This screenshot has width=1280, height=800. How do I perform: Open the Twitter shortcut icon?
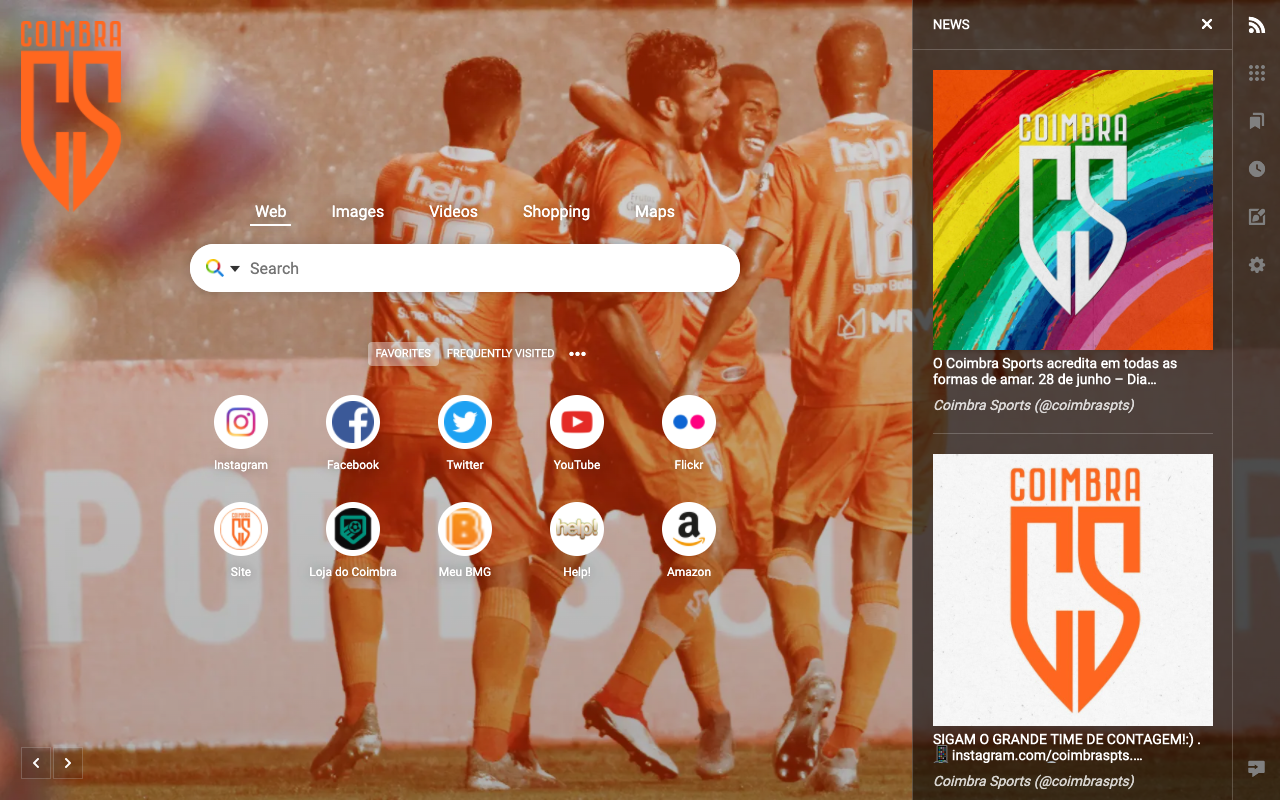[465, 422]
